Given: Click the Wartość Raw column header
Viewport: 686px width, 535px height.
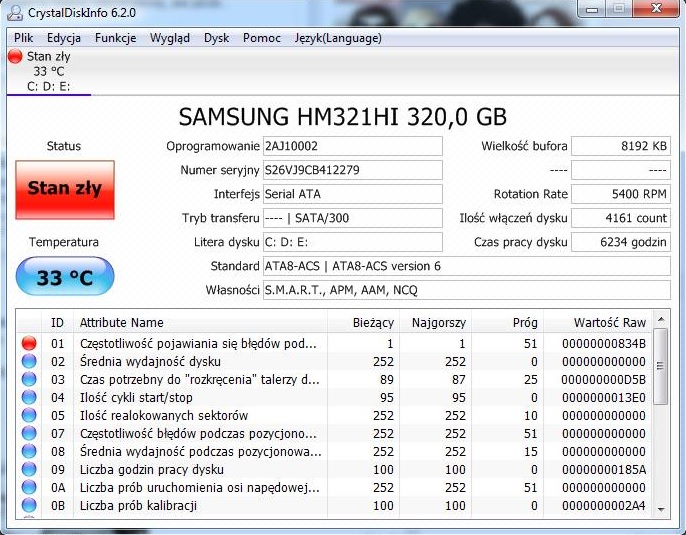Looking at the screenshot, I should click(598, 322).
